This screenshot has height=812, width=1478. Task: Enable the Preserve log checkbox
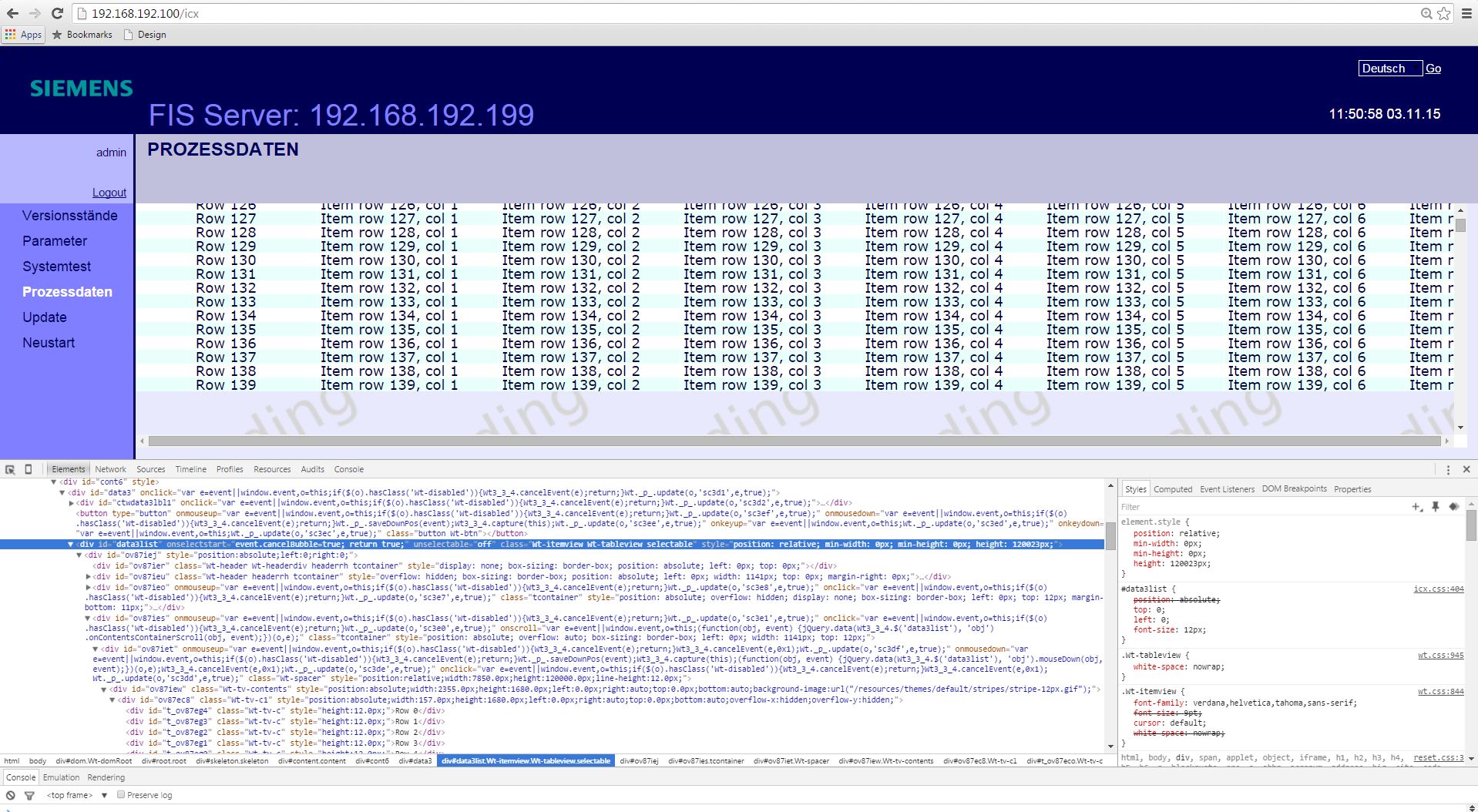tap(121, 794)
